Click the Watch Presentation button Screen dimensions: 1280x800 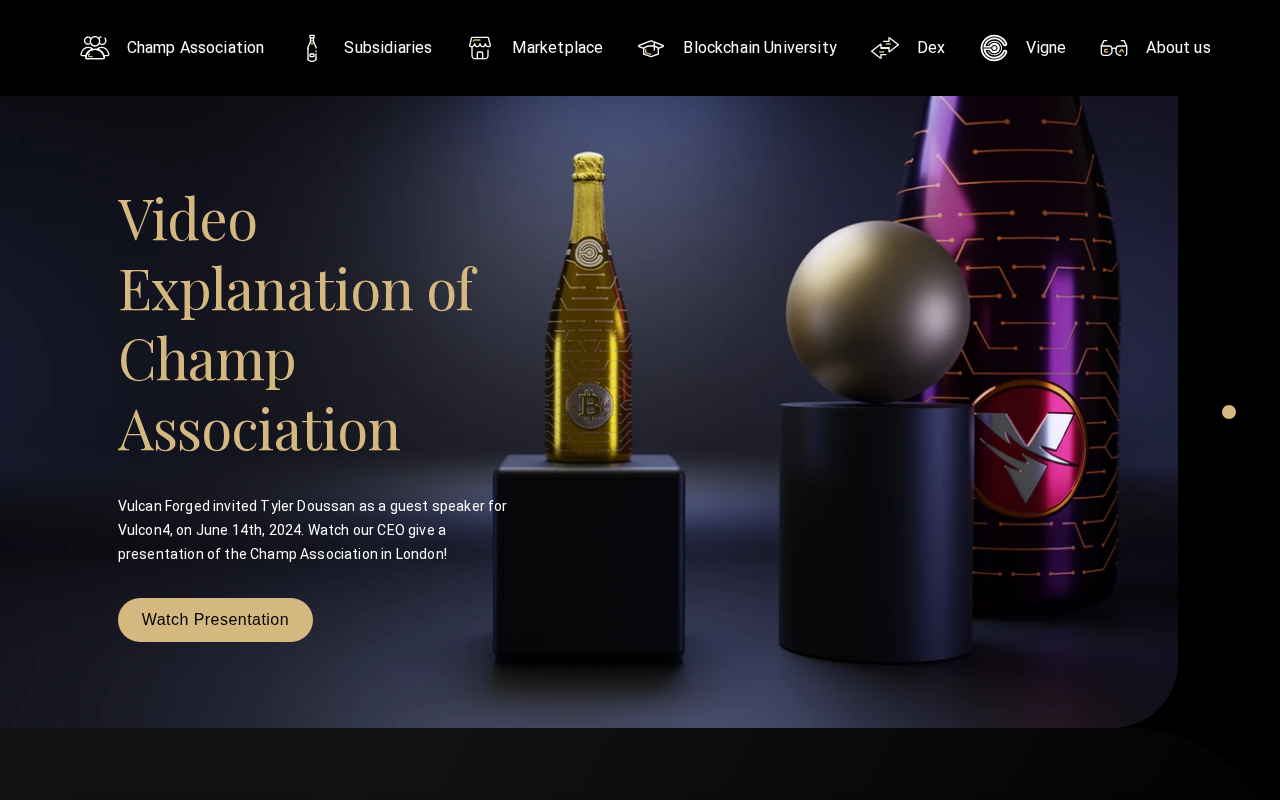click(x=215, y=620)
